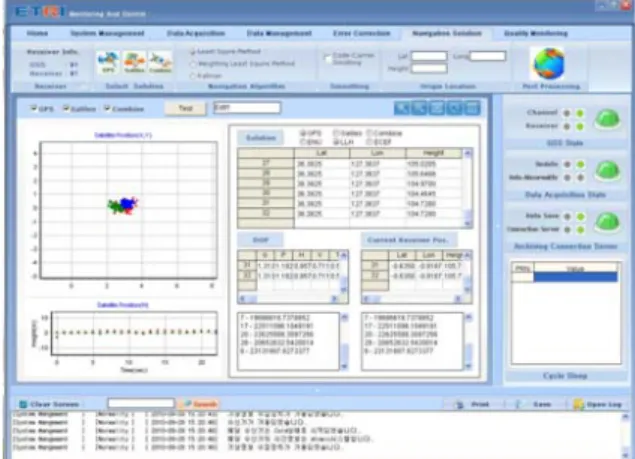Open the Navigation Solution tab
This screenshot has width=635, height=459.
click(x=447, y=33)
